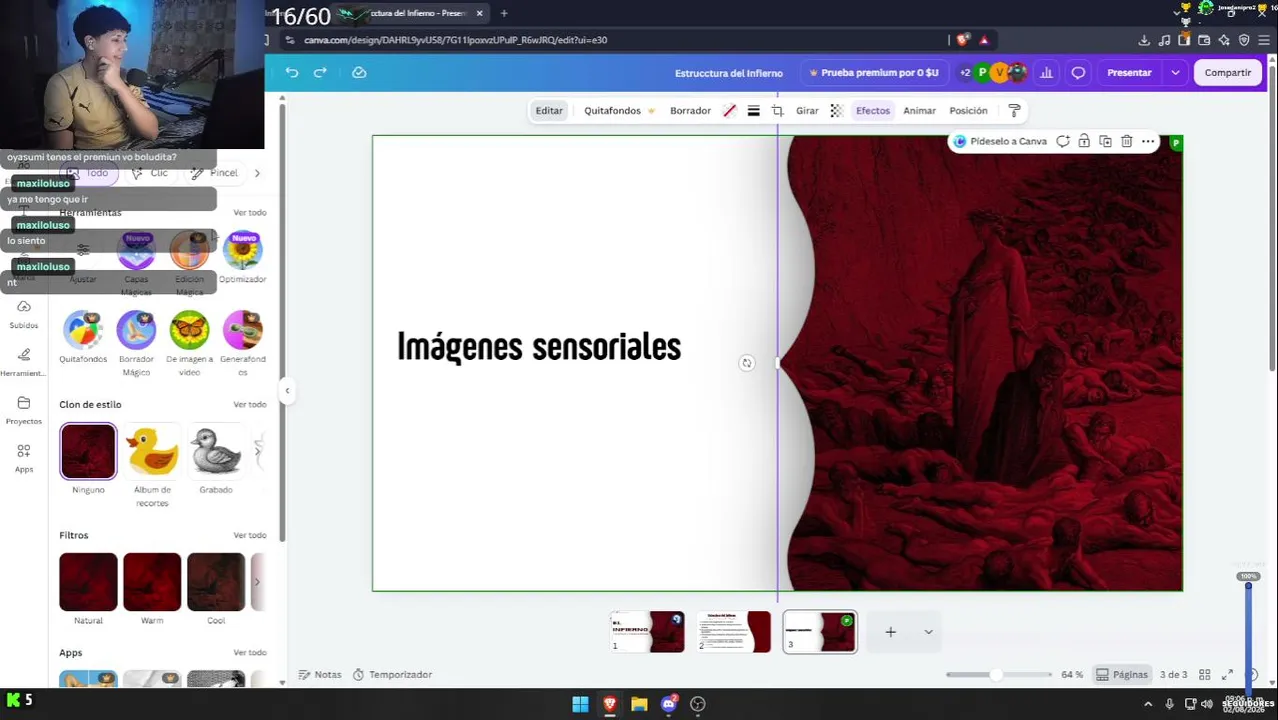Open the transparency checkerboard tool
This screenshot has height=720, width=1278.
point(836,111)
